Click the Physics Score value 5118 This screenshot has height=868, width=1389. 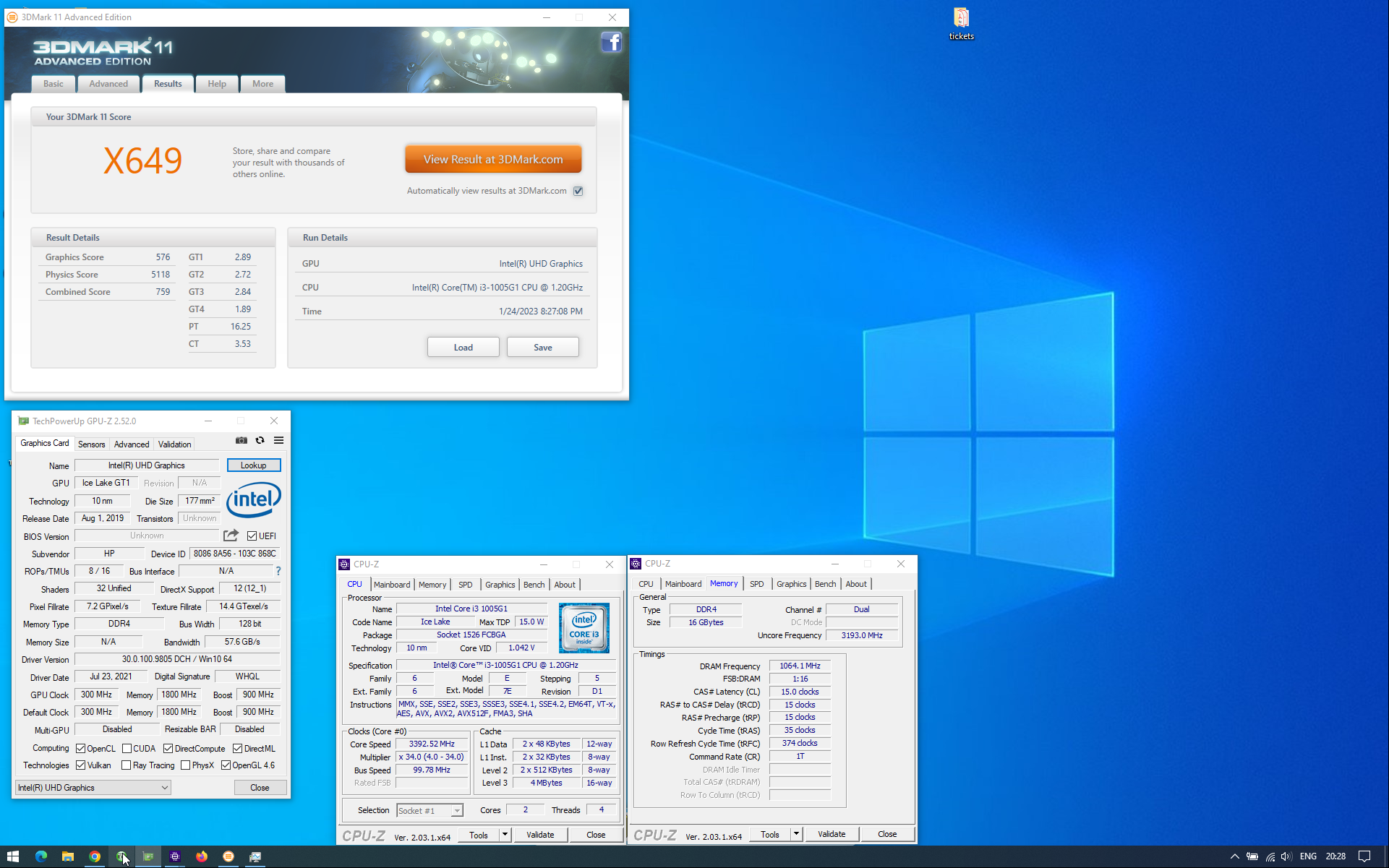coord(161,275)
